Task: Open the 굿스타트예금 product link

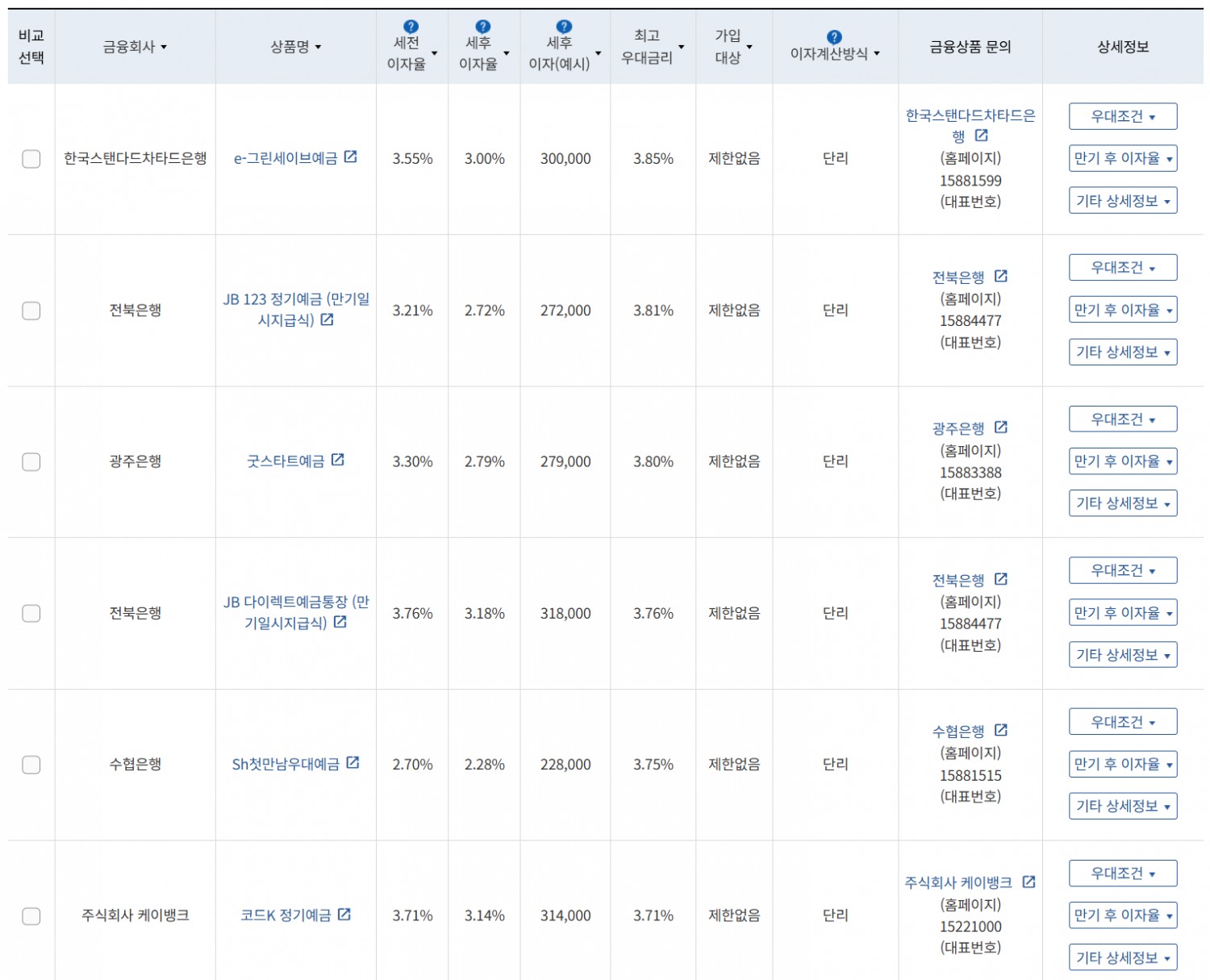Action: (286, 461)
